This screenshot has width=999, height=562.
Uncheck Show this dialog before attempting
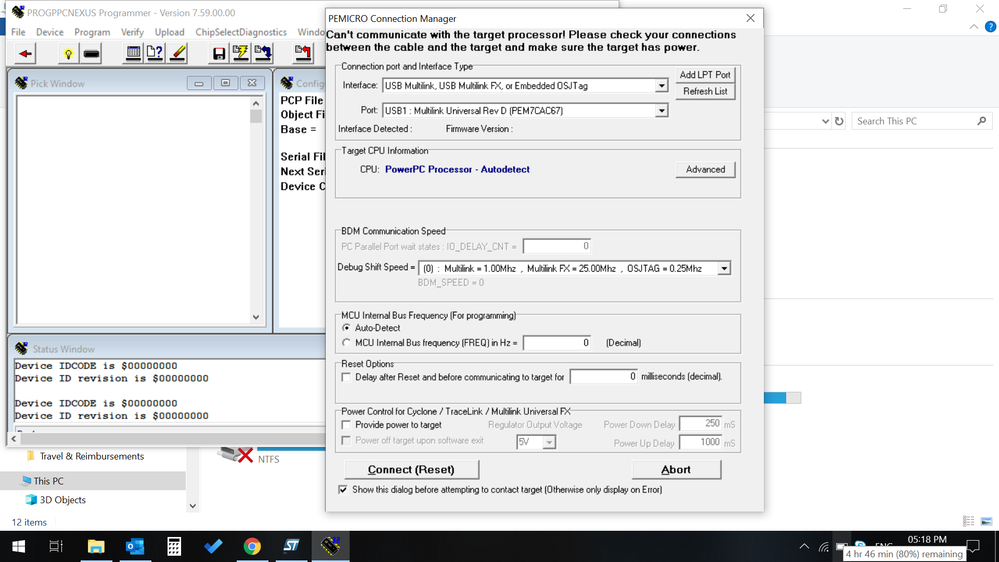343,489
